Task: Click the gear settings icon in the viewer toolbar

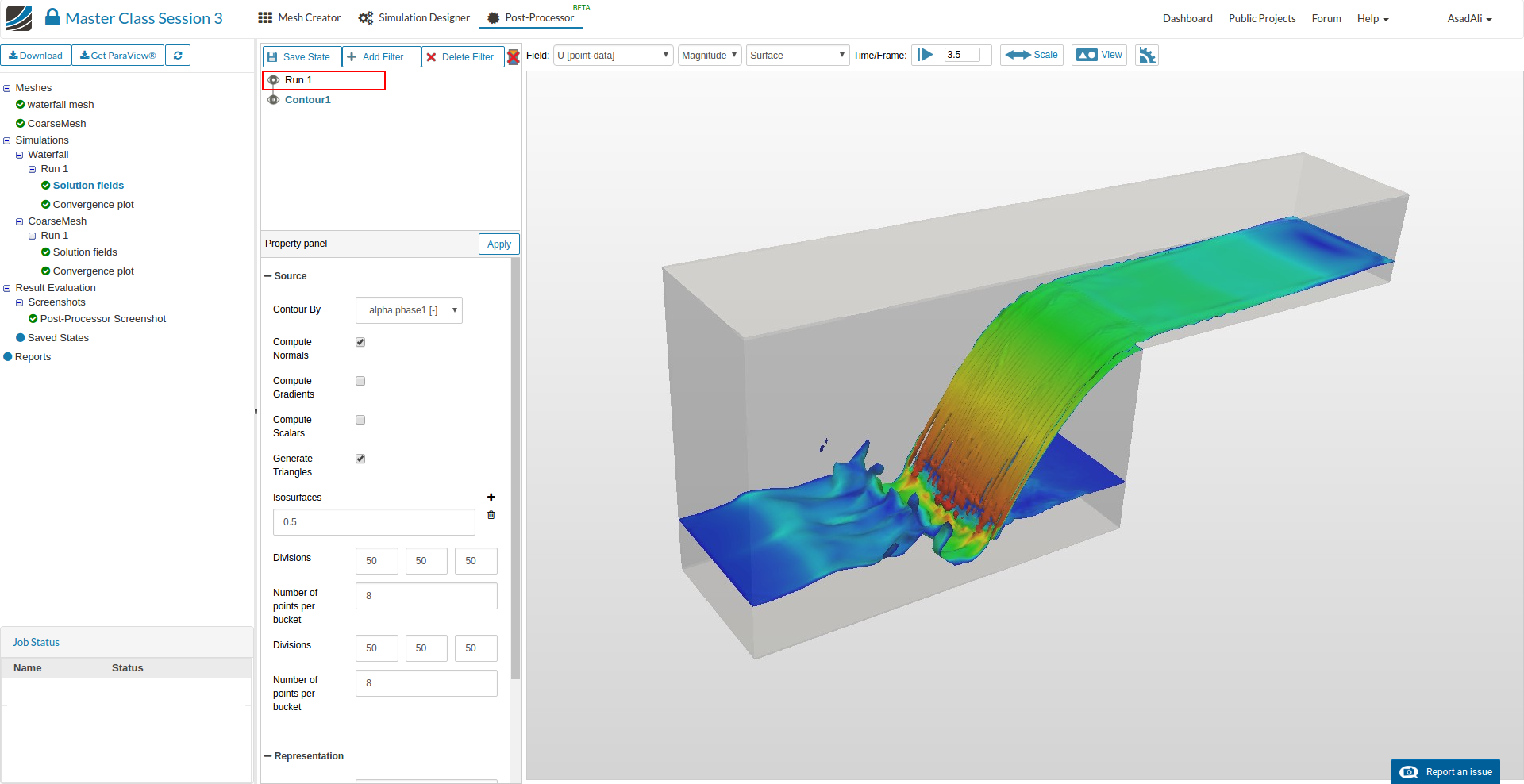Action: [x=1147, y=56]
